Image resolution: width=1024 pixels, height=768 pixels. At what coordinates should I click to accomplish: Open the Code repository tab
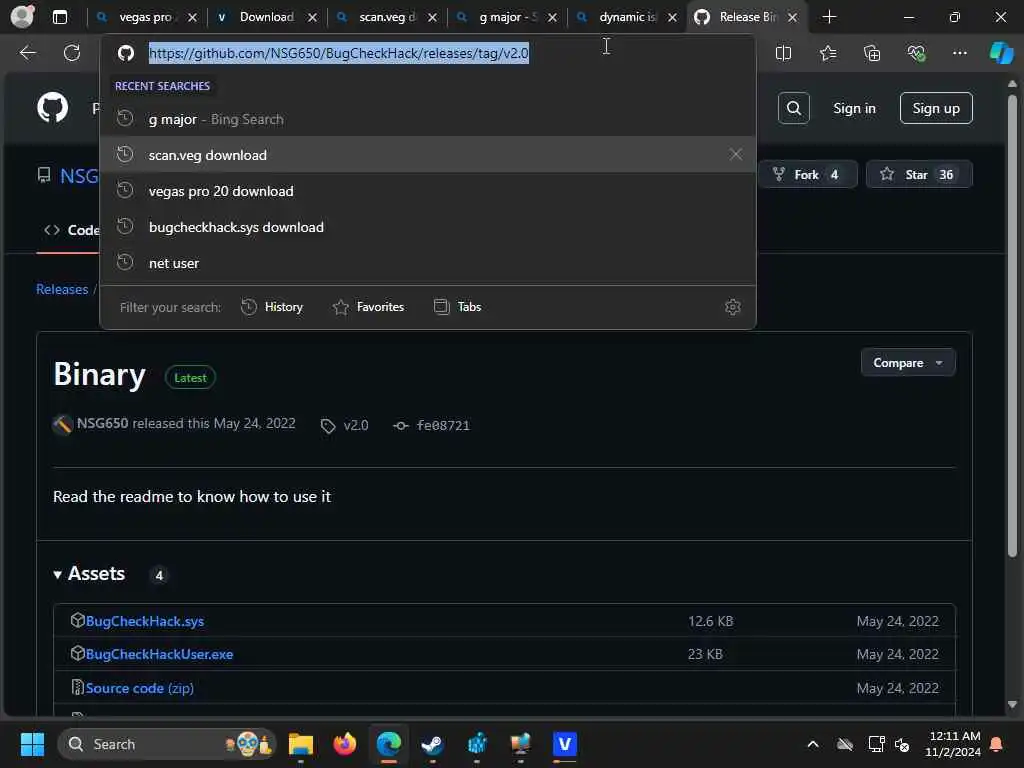(x=71, y=230)
